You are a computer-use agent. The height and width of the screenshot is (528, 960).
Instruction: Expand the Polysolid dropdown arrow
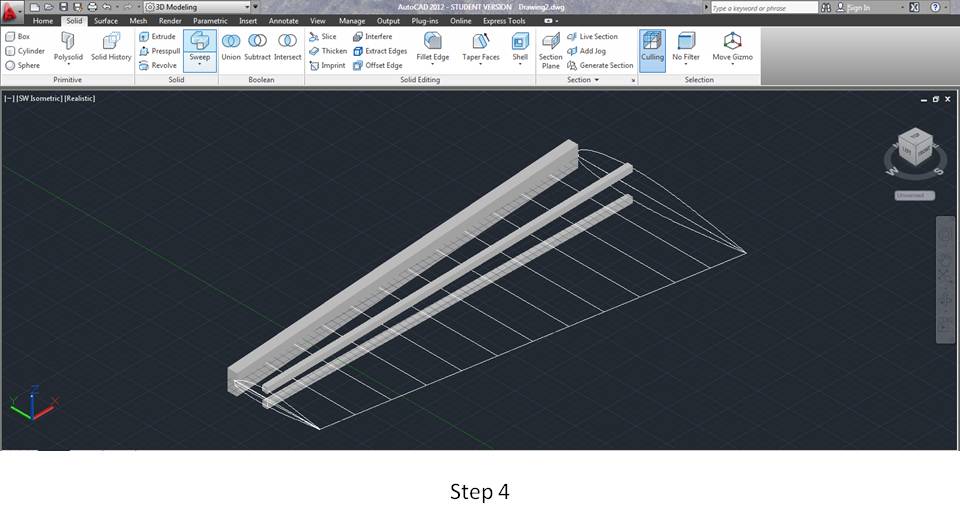click(68, 64)
